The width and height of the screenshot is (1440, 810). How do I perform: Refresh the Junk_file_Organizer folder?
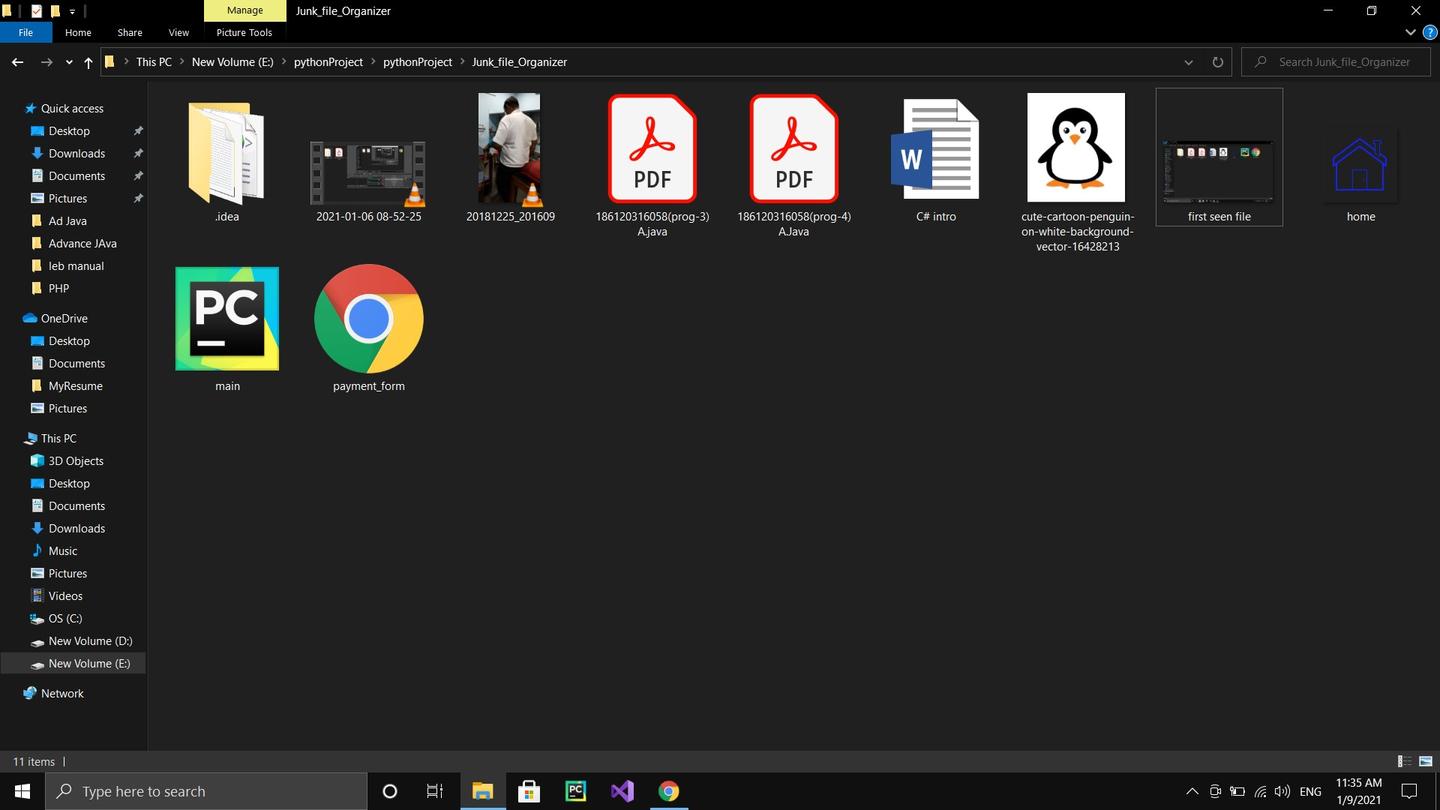[1217, 62]
